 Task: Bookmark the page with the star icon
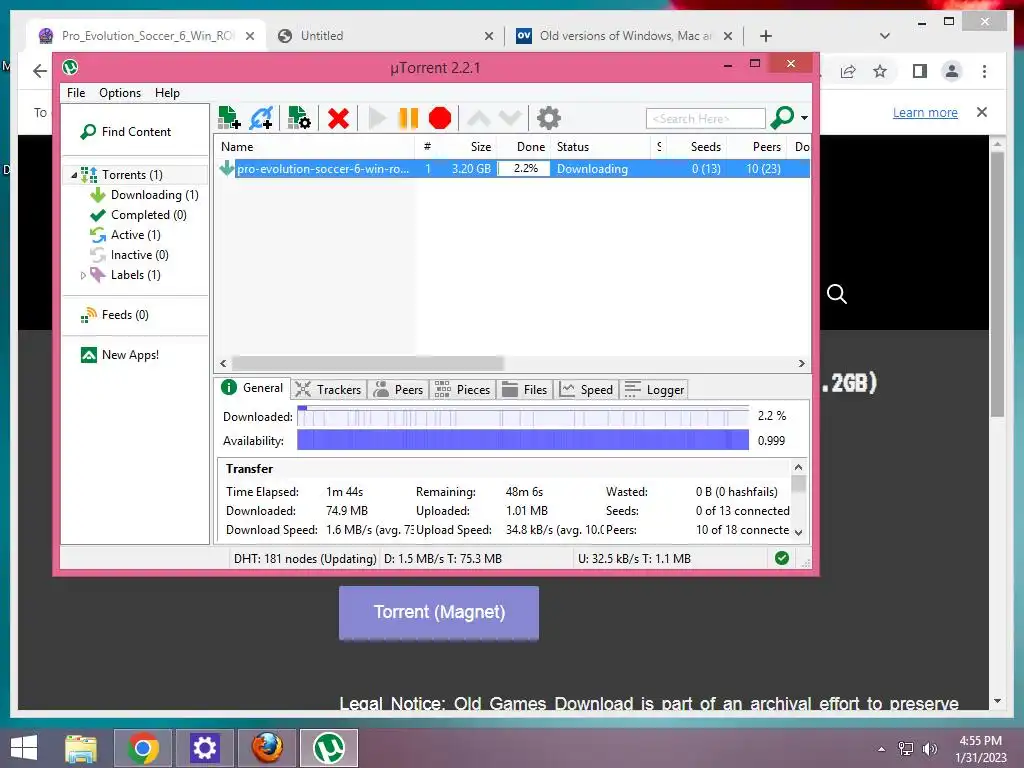(880, 71)
